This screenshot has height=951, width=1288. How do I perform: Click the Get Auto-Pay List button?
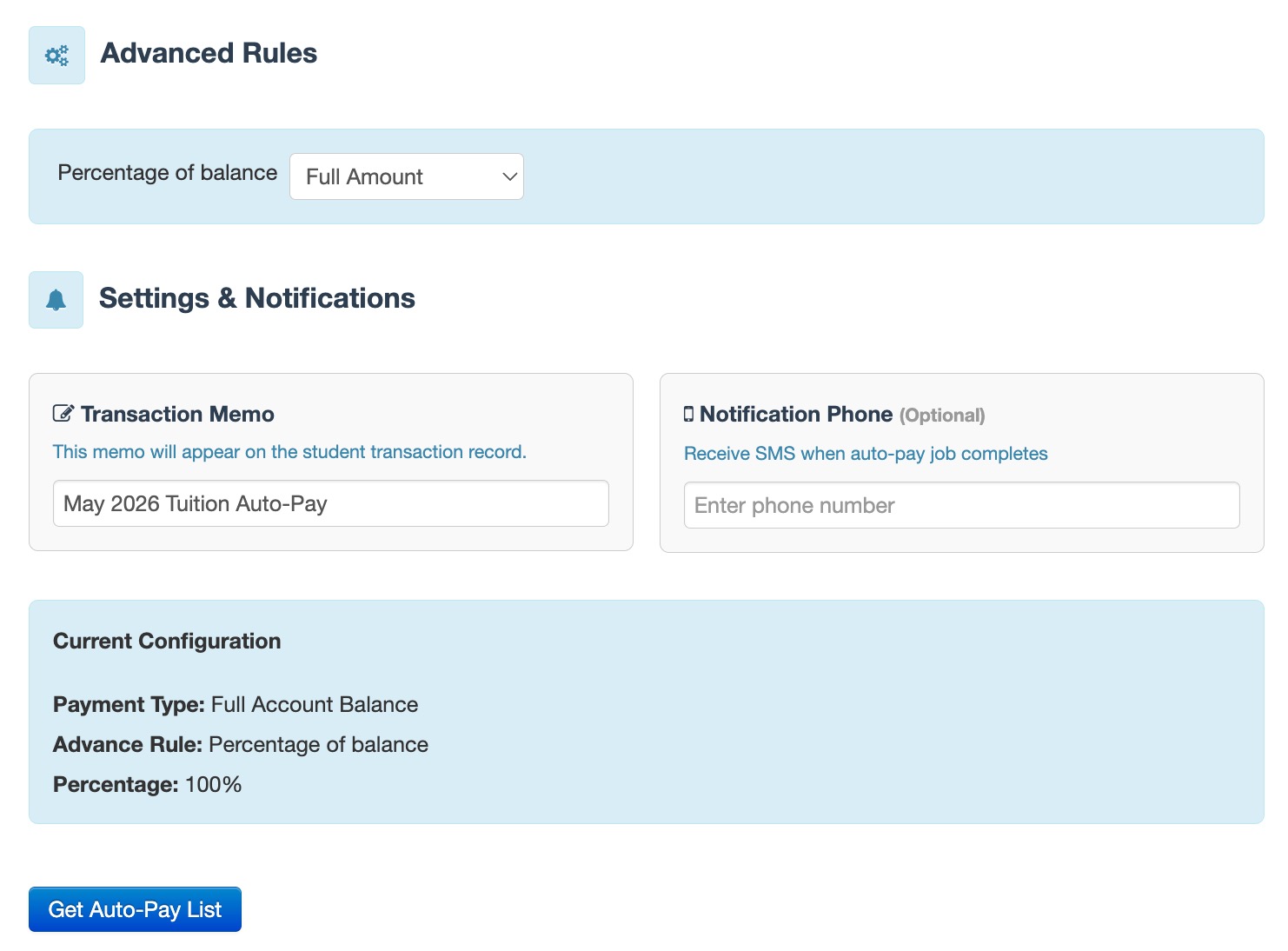pyautogui.click(x=135, y=909)
